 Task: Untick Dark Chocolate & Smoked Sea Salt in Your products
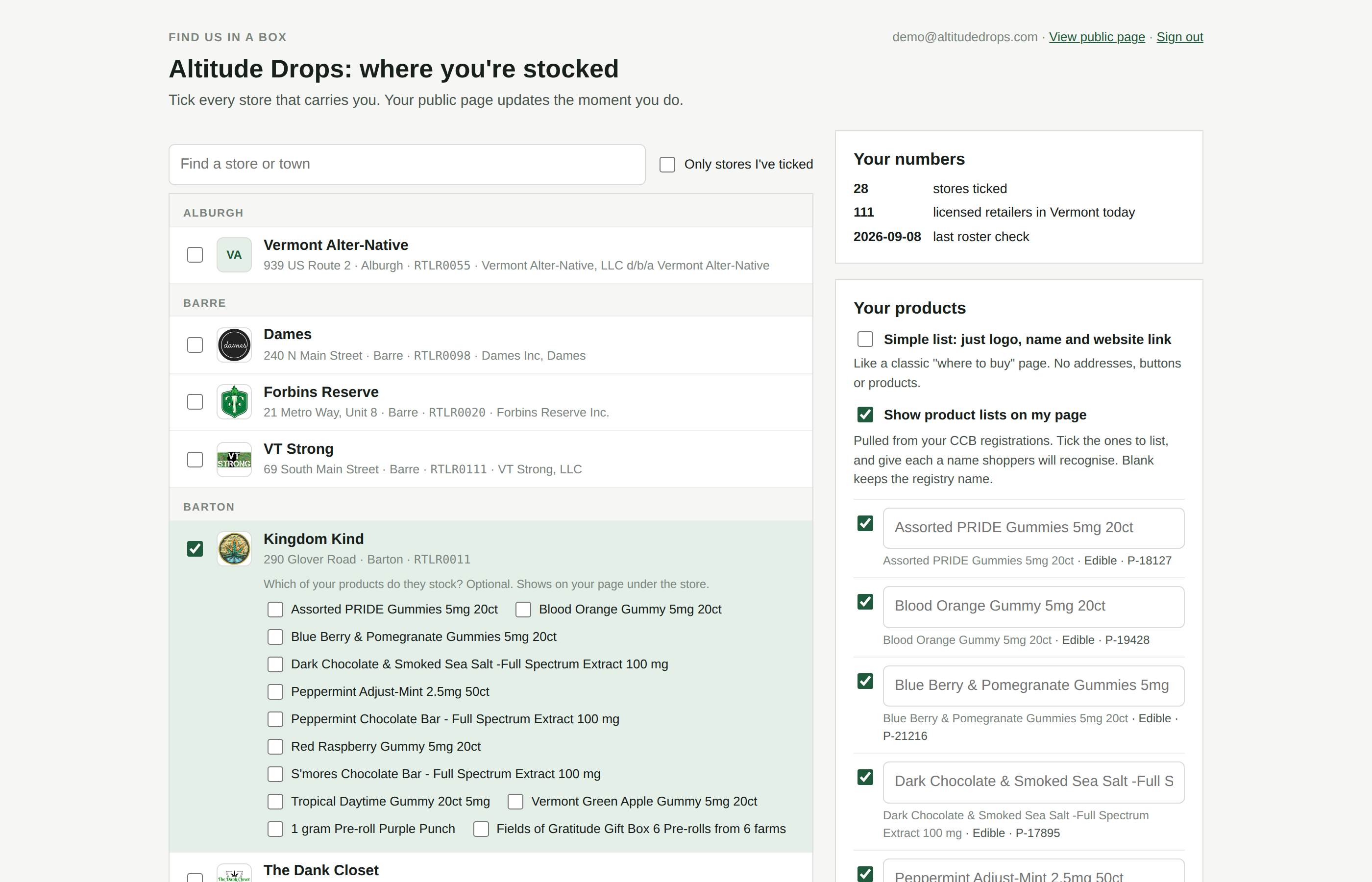click(865, 777)
